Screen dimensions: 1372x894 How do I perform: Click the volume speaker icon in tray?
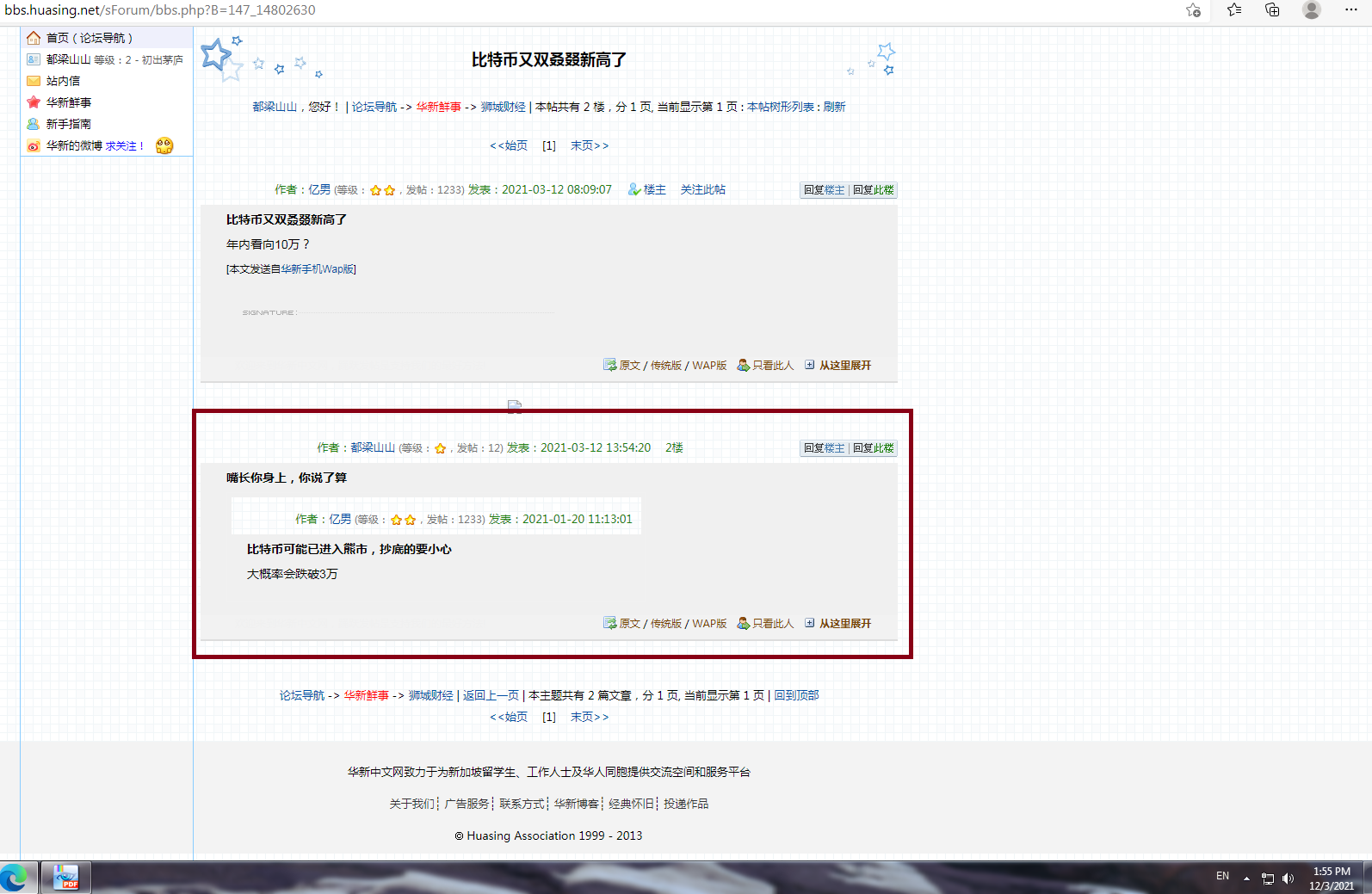[x=1288, y=878]
